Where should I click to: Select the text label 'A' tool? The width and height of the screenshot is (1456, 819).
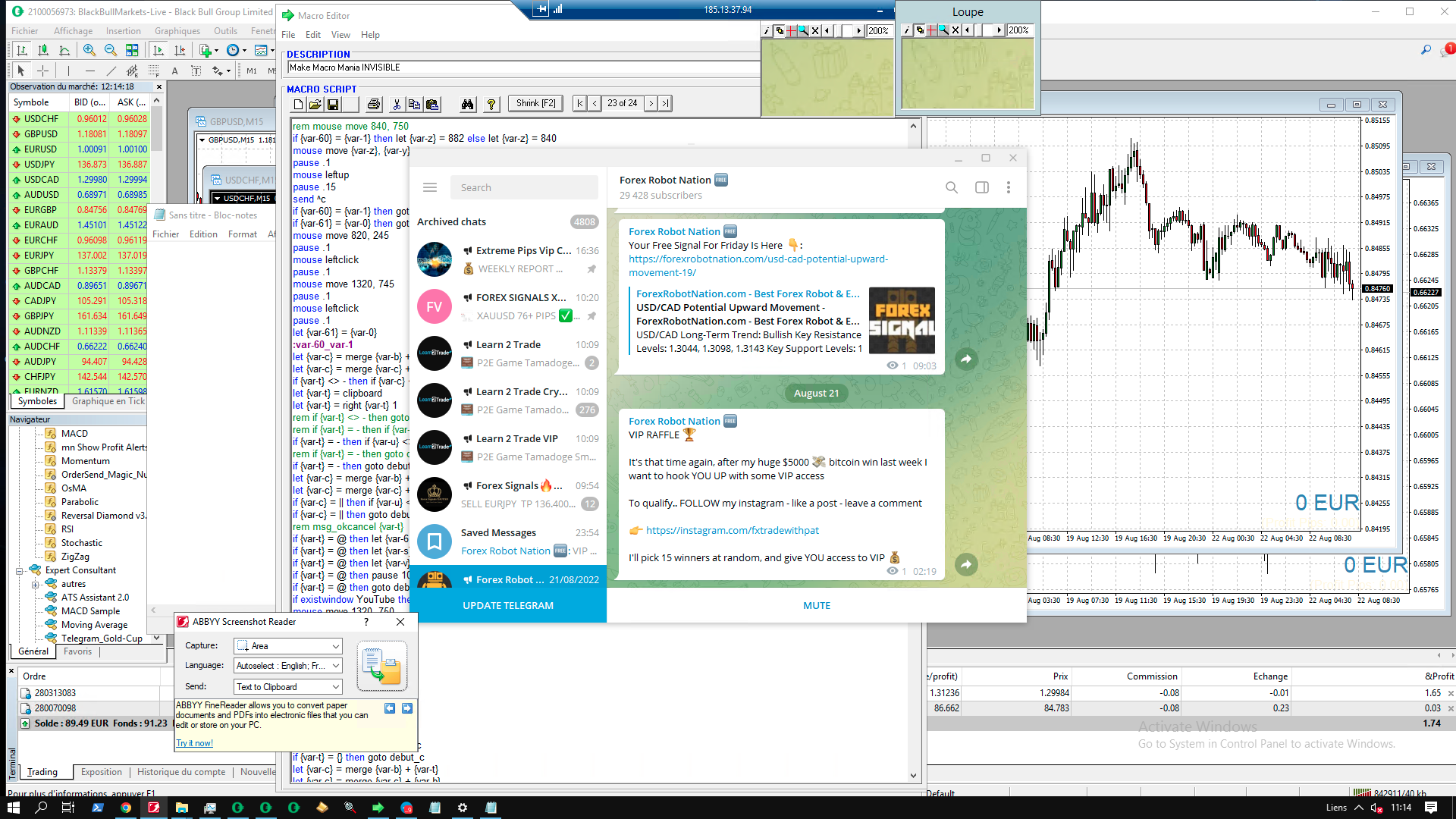pos(174,71)
